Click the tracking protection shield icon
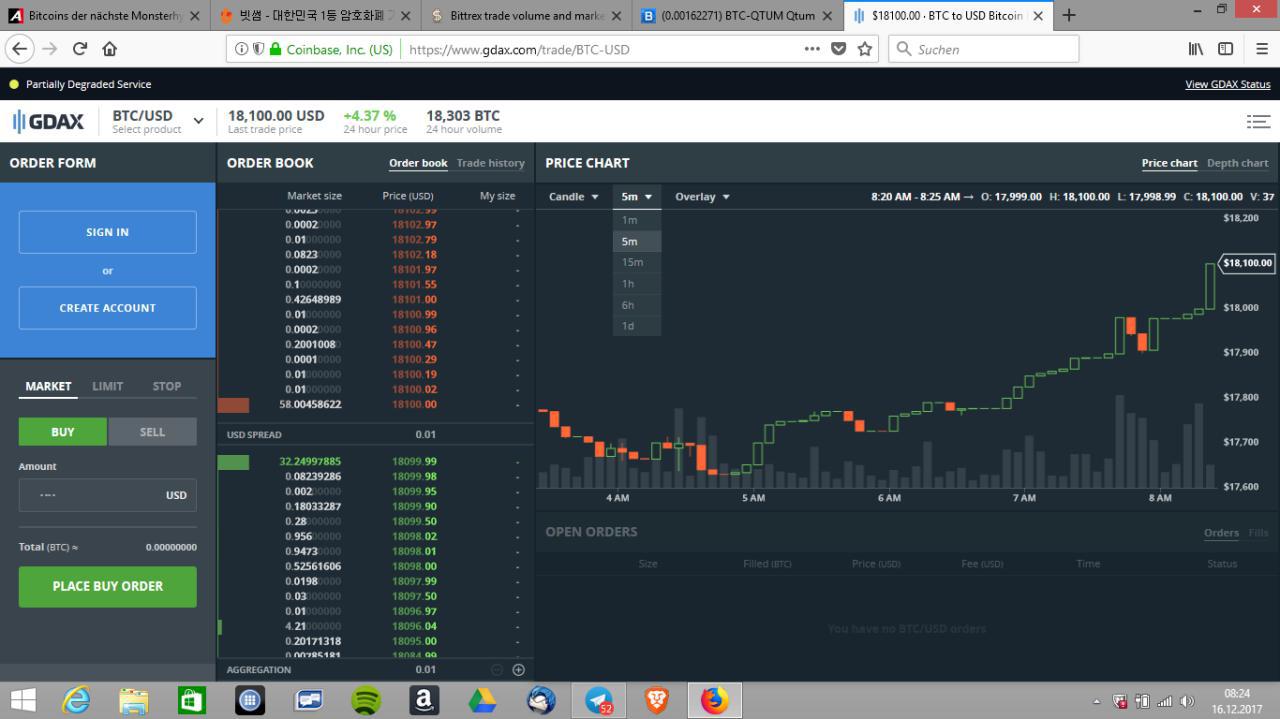 (x=258, y=49)
